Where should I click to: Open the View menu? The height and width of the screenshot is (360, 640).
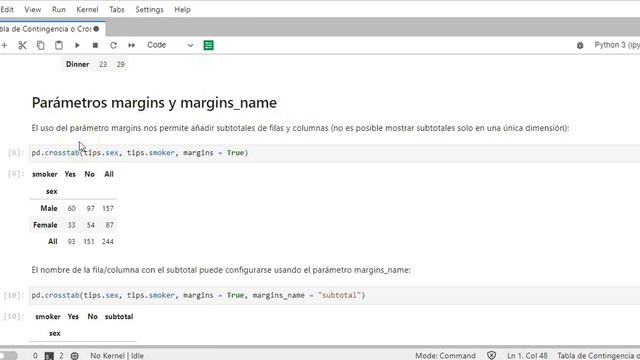(x=33, y=9)
